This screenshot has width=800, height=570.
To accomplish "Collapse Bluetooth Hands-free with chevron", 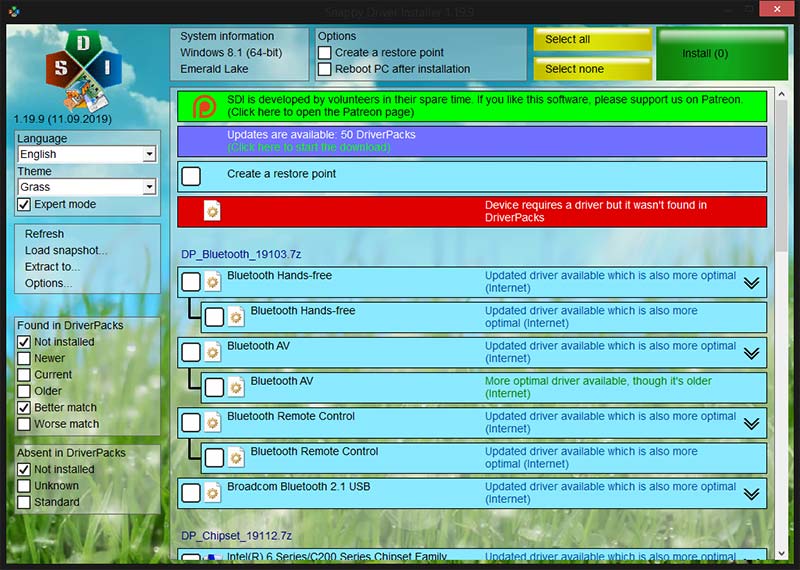I will click(x=751, y=283).
